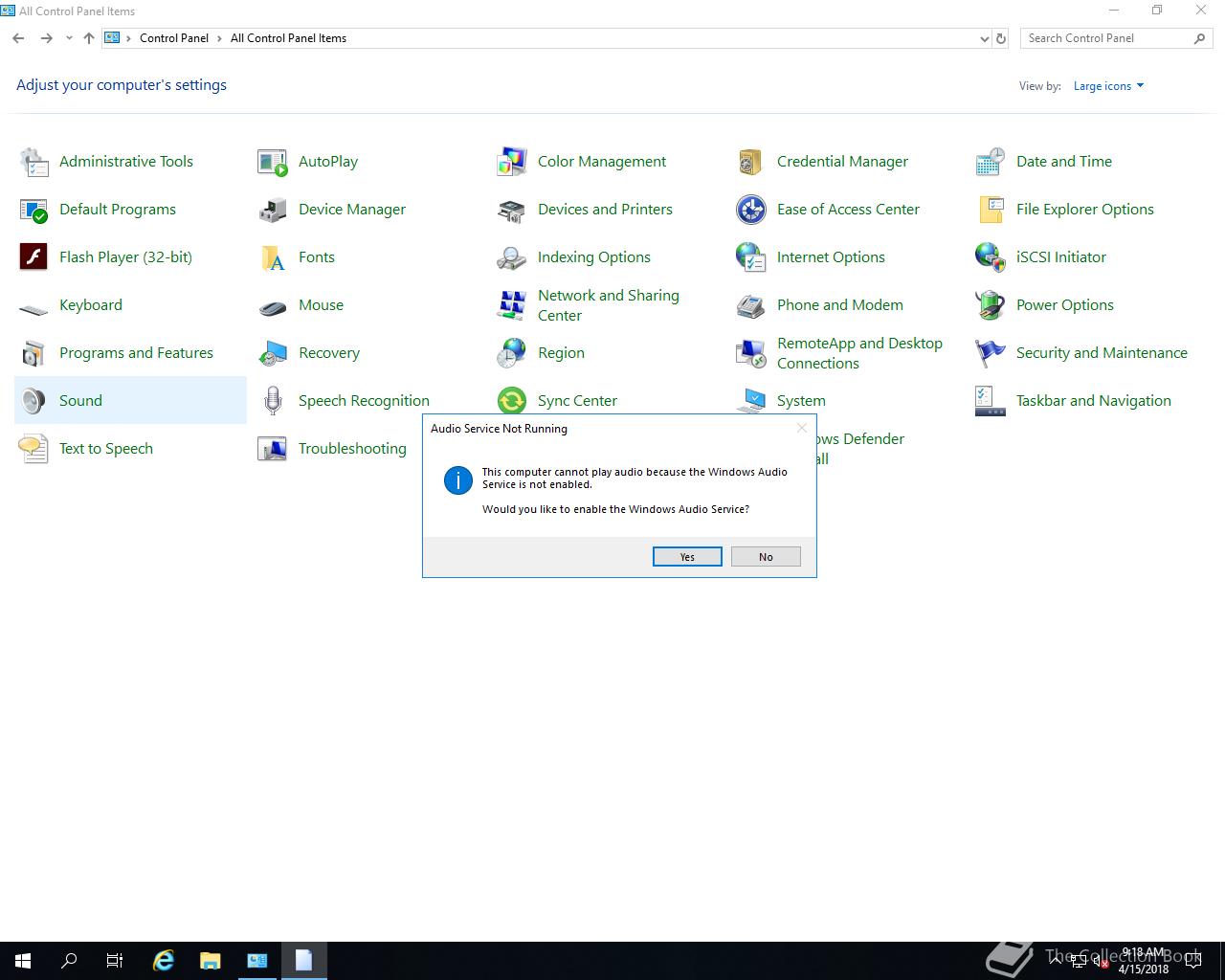Image resolution: width=1225 pixels, height=980 pixels.
Task: Open the Text to Speech icon
Action: click(33, 449)
